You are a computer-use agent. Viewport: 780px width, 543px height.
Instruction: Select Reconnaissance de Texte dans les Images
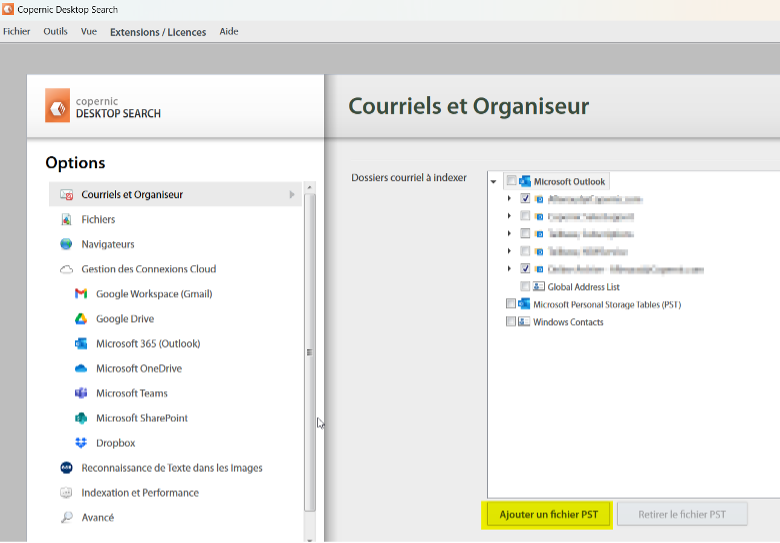click(171, 468)
